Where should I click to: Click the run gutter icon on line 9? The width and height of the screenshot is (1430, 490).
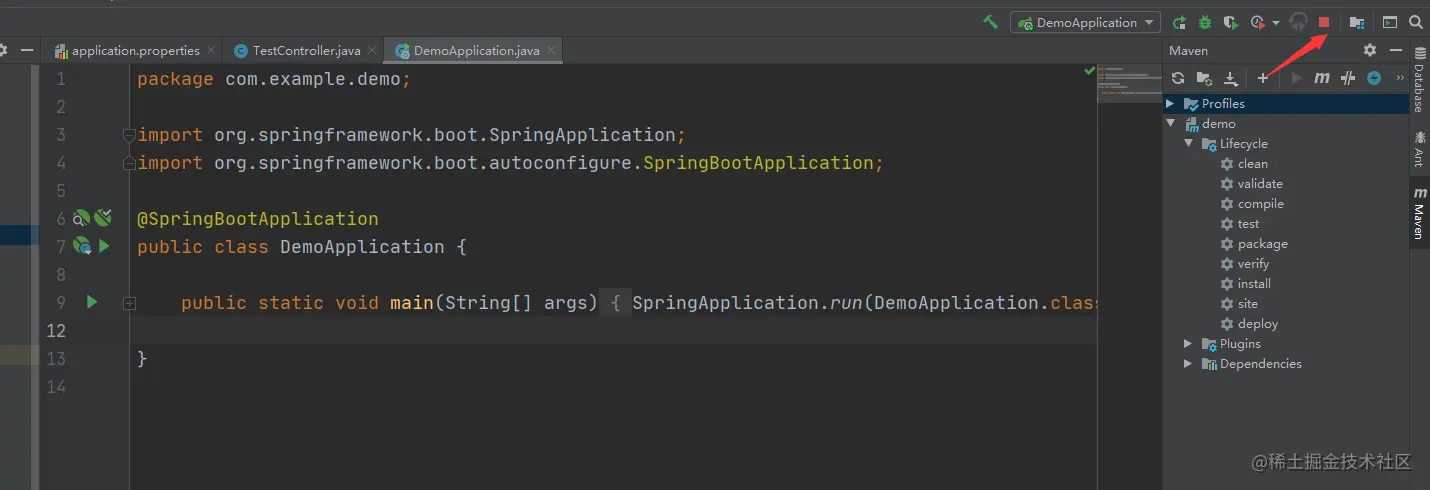pyautogui.click(x=92, y=301)
